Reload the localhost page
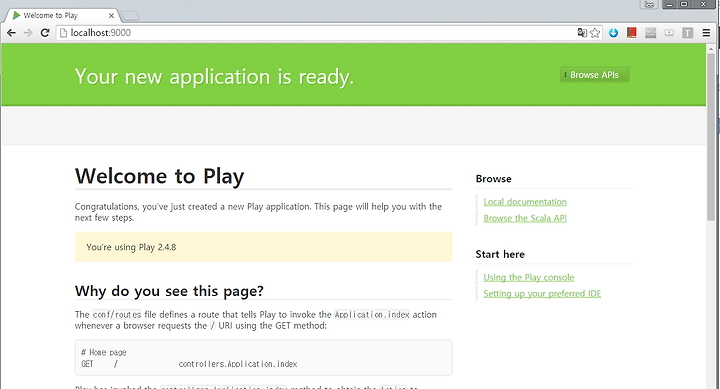Screen dimensions: 720x389 pyautogui.click(x=45, y=33)
